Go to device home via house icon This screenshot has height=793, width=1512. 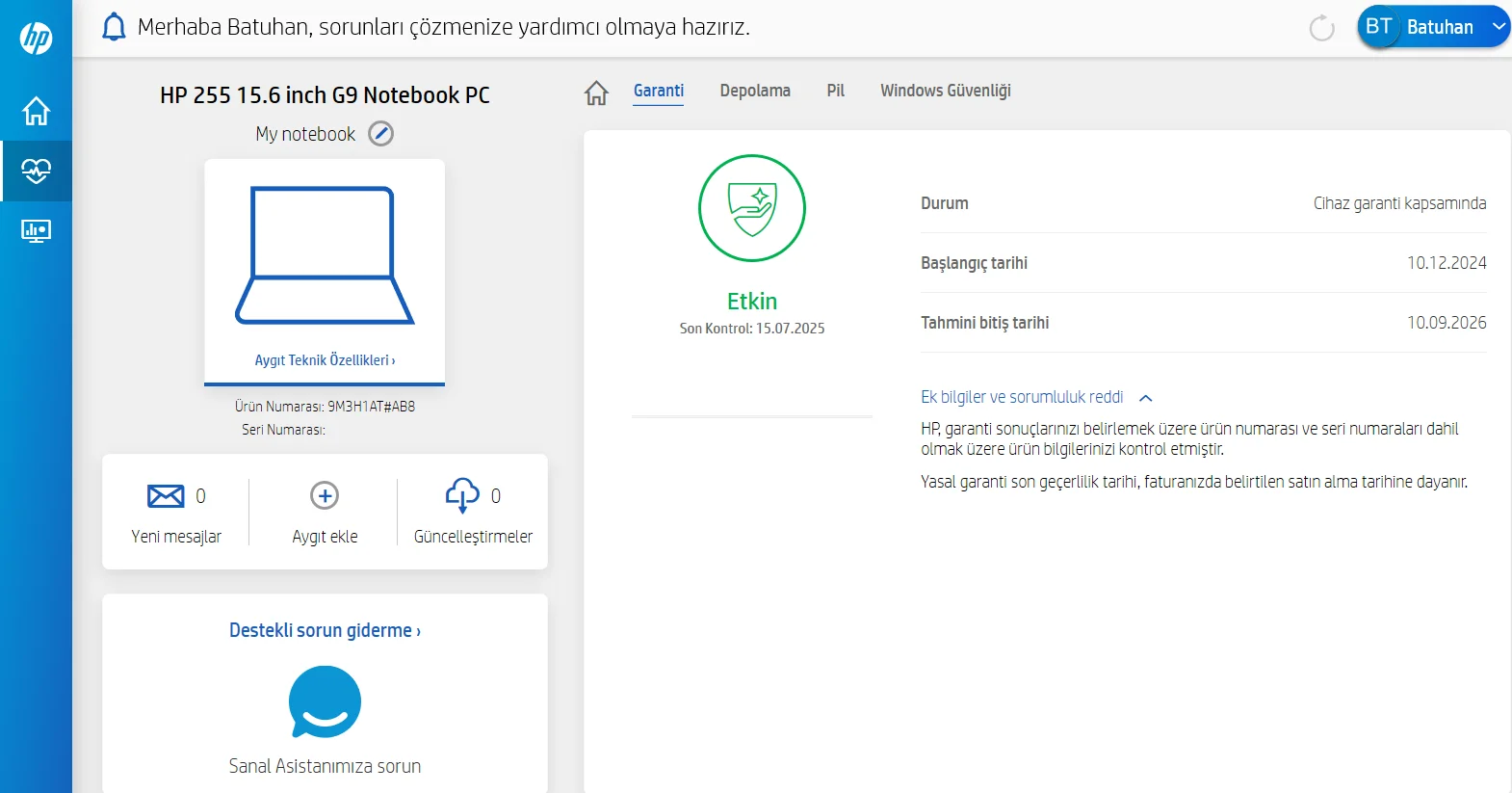tap(596, 93)
